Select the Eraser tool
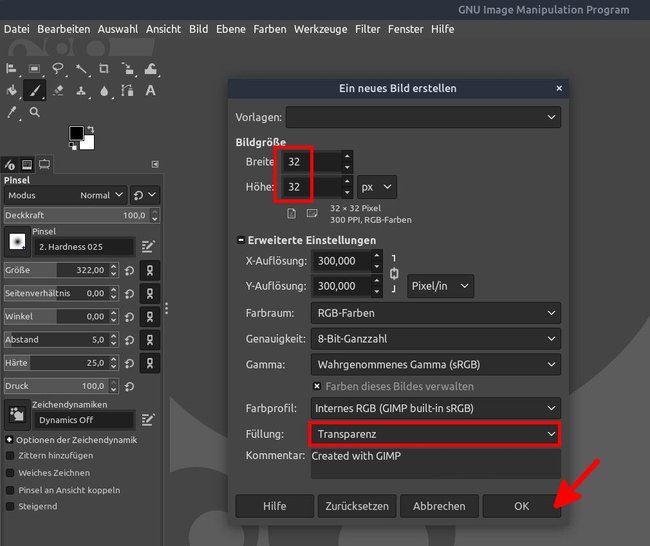The image size is (650, 546). tap(58, 90)
